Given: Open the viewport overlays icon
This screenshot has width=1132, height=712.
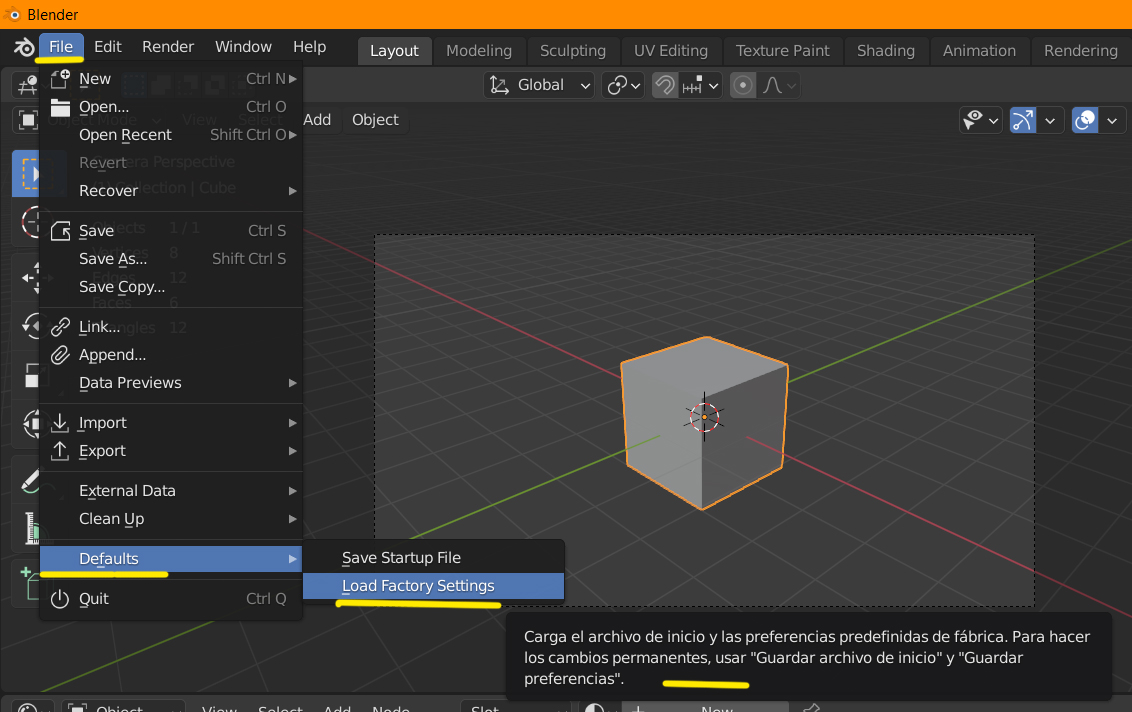Looking at the screenshot, I should [x=1084, y=120].
